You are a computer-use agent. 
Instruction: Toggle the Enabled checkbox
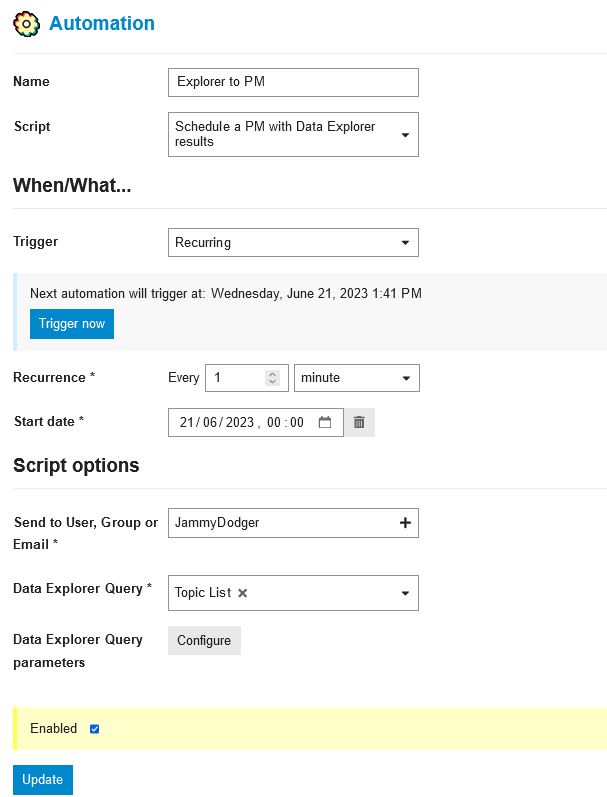(x=95, y=729)
